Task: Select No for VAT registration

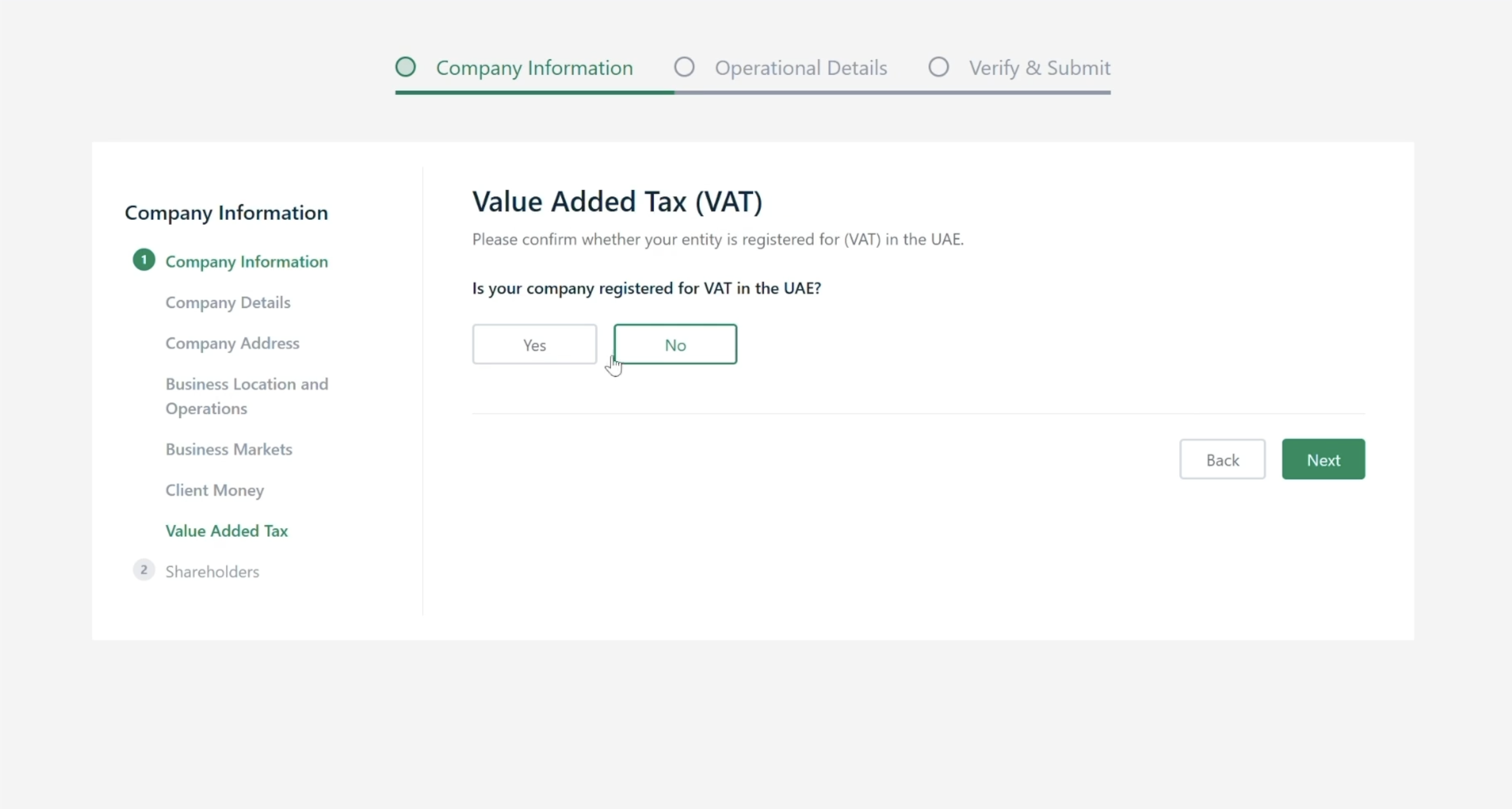Action: [x=675, y=344]
